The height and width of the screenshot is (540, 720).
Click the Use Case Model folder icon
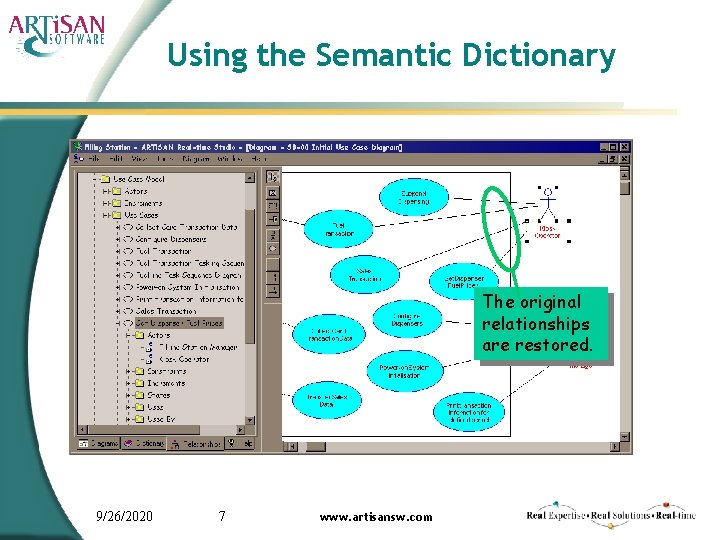pyautogui.click(x=105, y=179)
